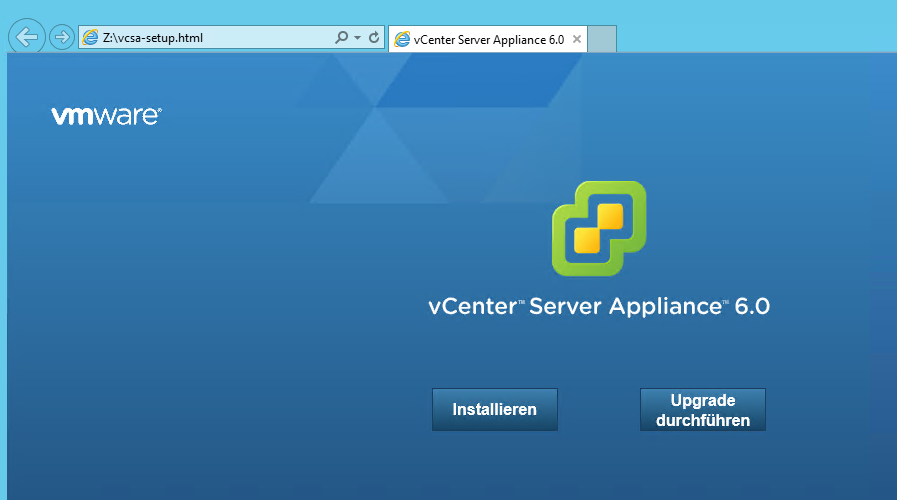Click the Internet Explorer page icon in address bar
The width and height of the screenshot is (897, 500).
coord(90,38)
